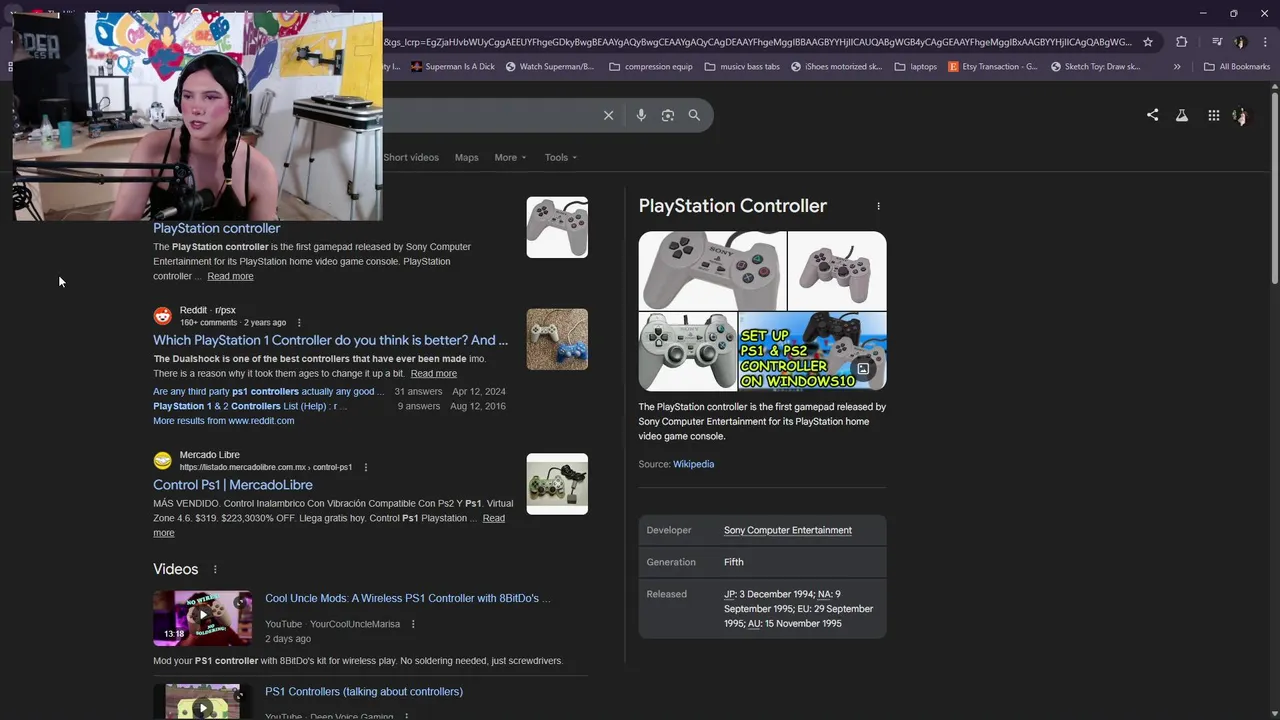The width and height of the screenshot is (1280, 720).
Task: Open the Google apps grid icon
Action: pos(1213,115)
